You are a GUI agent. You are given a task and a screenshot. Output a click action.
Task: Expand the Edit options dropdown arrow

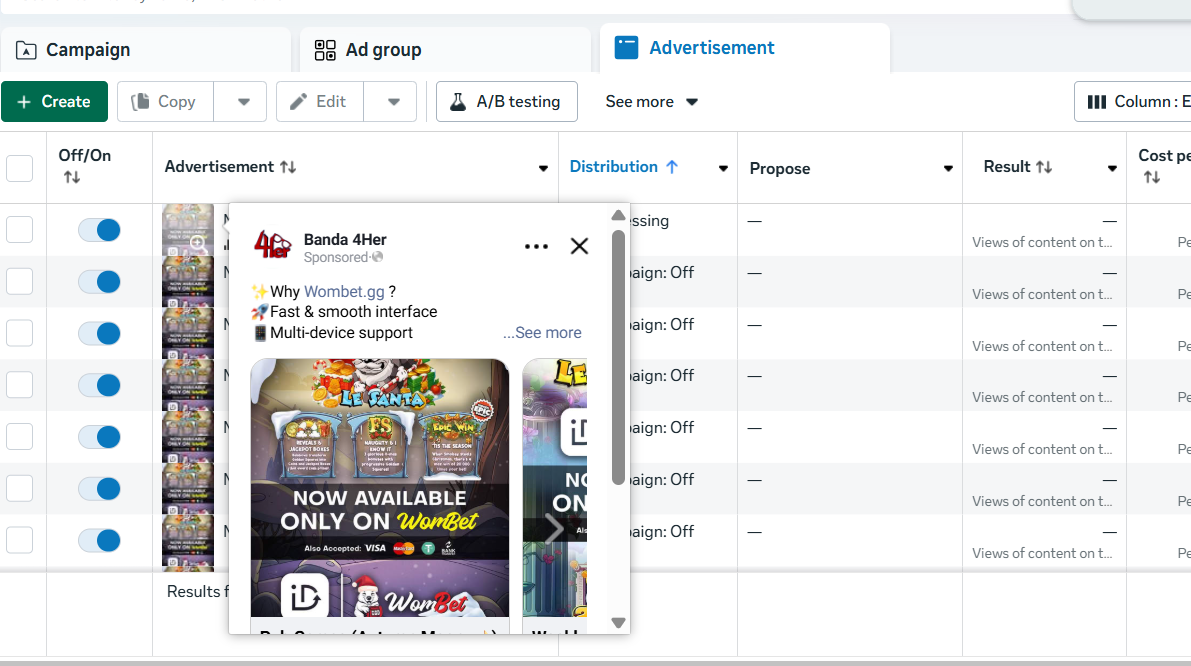393,102
